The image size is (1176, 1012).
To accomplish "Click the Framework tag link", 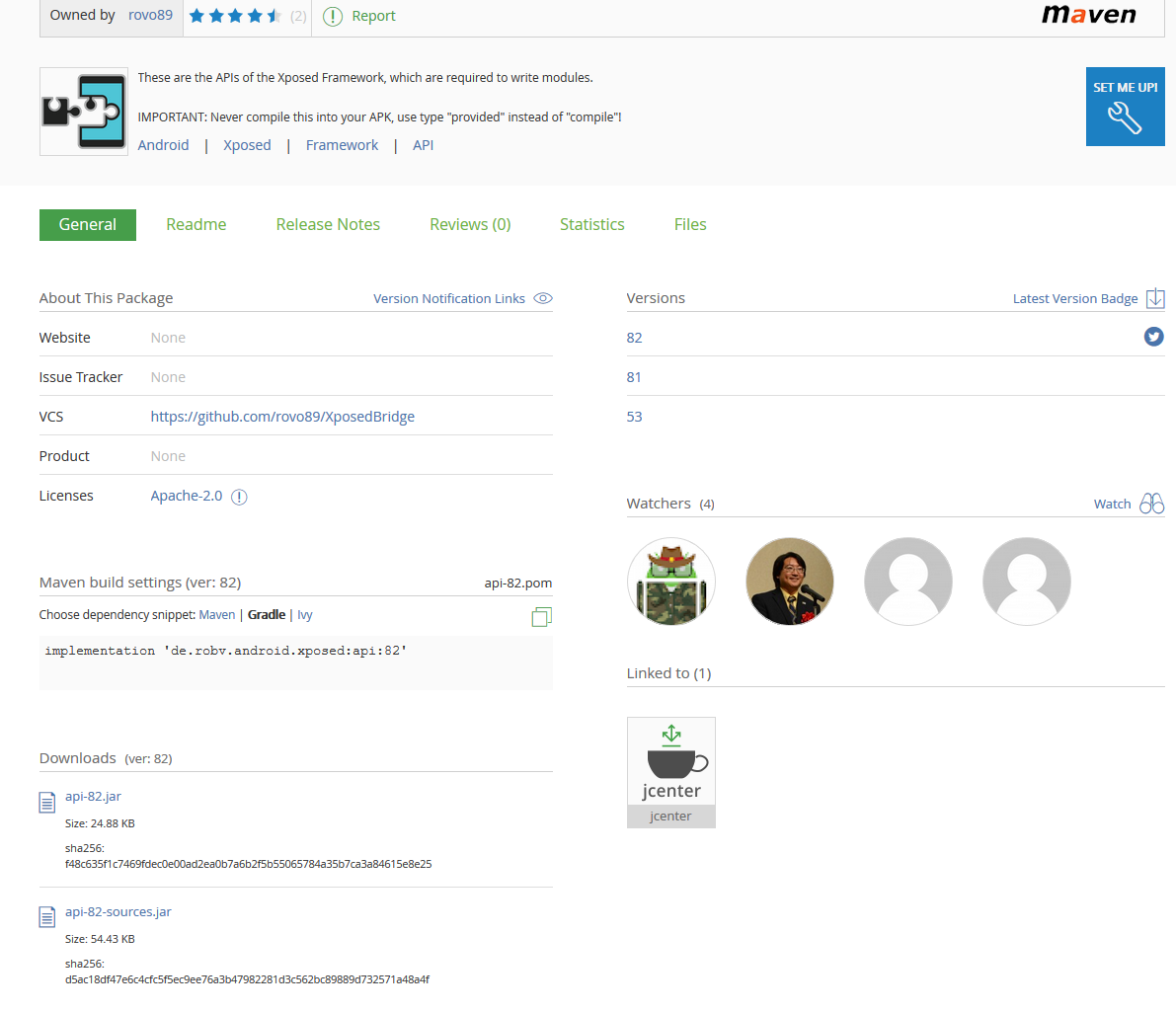I will pos(342,145).
